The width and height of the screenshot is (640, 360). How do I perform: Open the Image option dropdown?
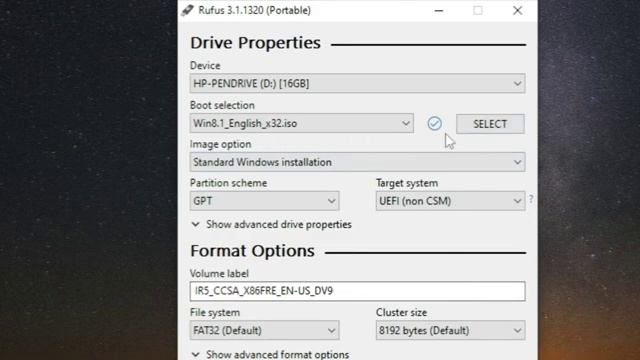(x=357, y=162)
